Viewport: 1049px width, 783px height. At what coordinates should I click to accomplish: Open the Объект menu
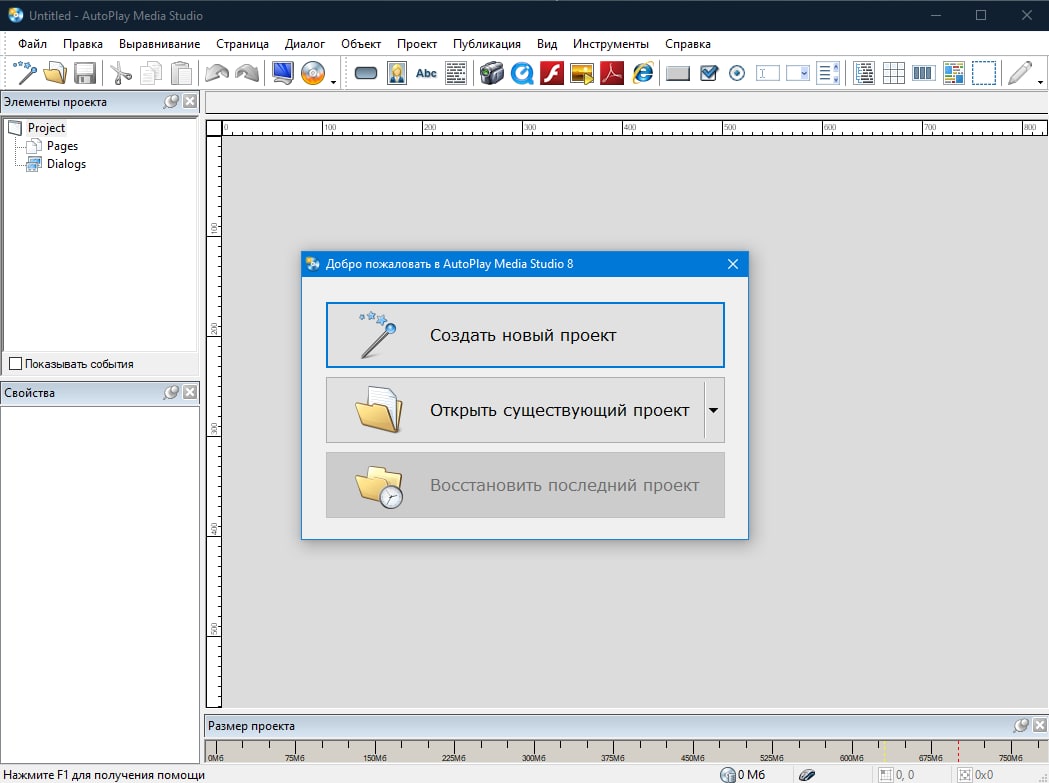(x=361, y=44)
